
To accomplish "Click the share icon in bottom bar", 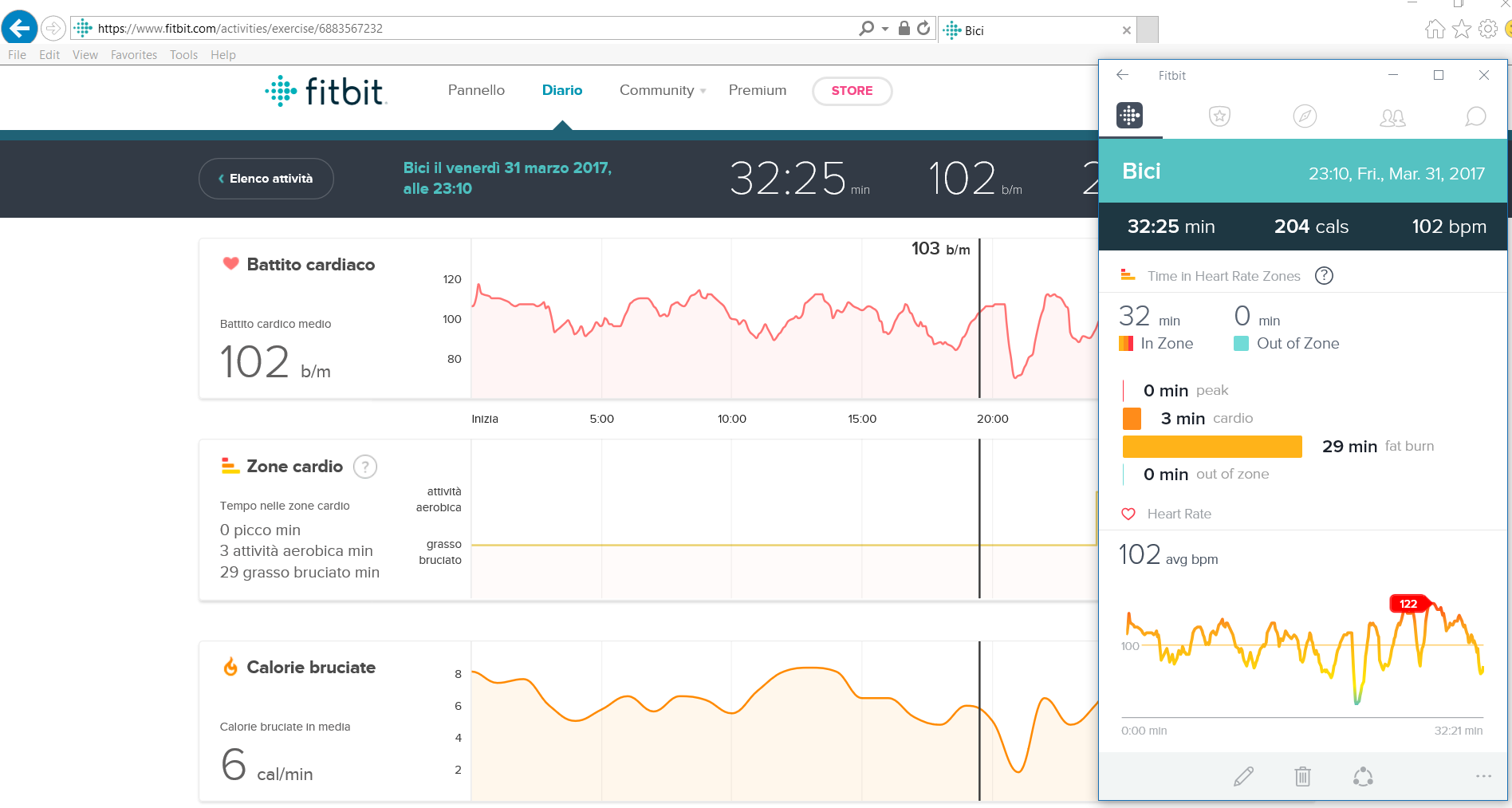I will coord(1363,776).
